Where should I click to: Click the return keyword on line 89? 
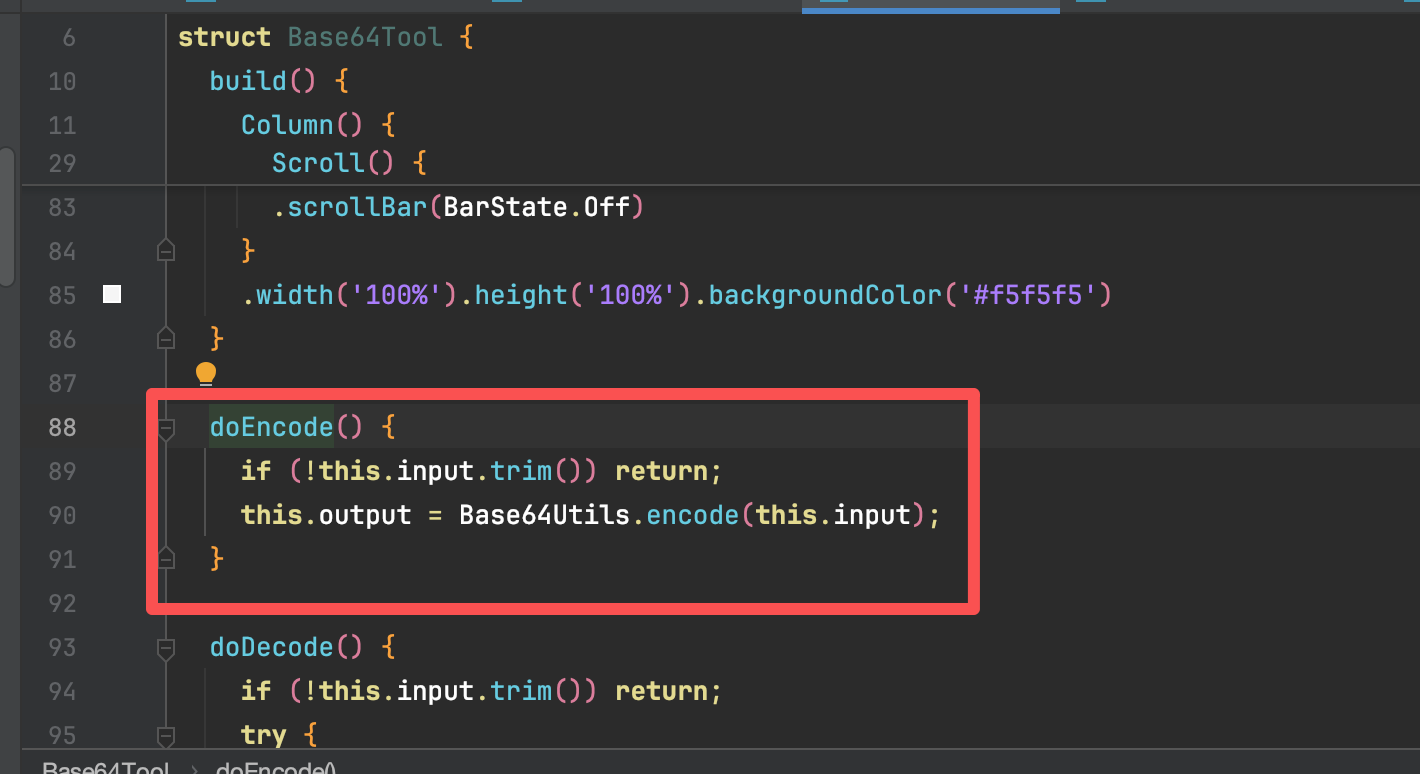661,471
